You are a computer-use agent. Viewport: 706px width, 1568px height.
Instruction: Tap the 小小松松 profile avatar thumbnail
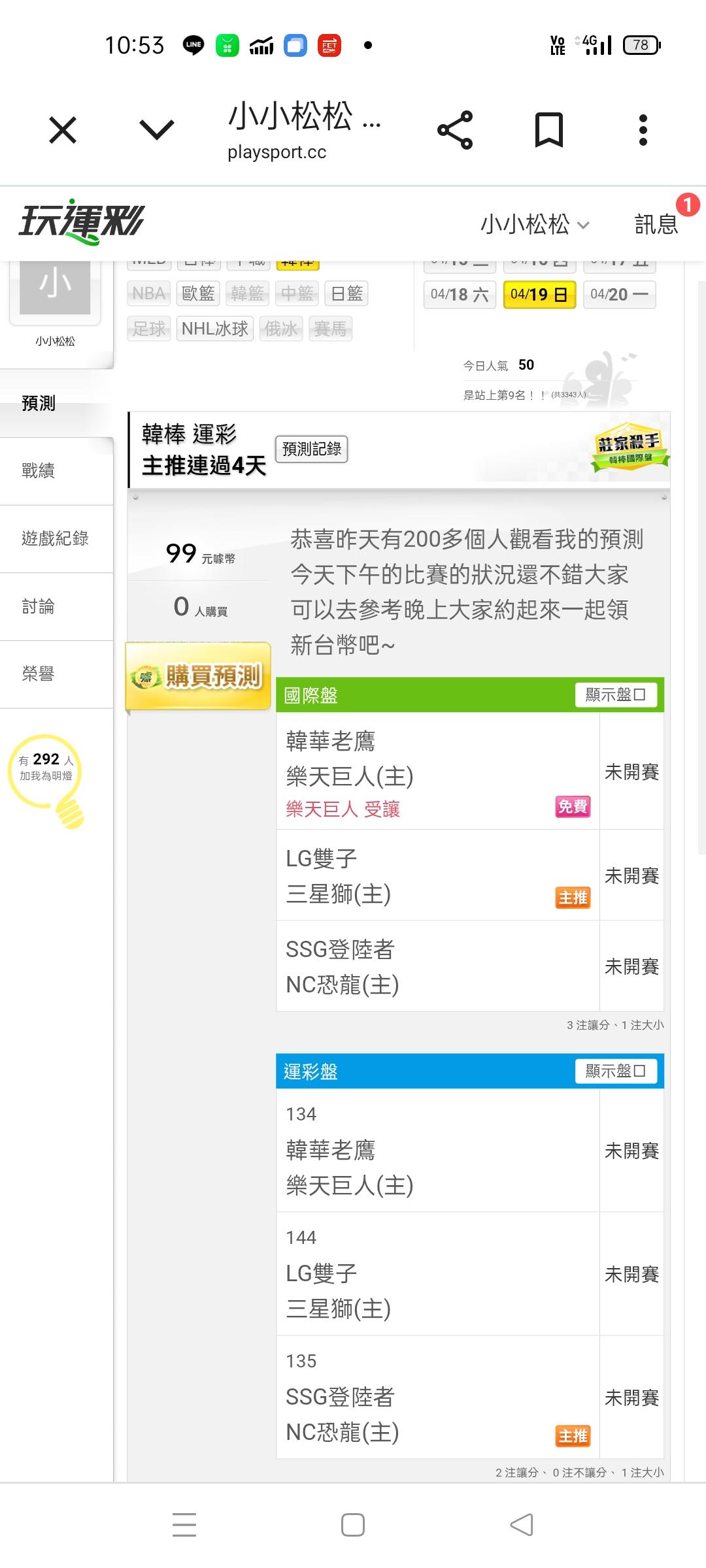pos(55,289)
